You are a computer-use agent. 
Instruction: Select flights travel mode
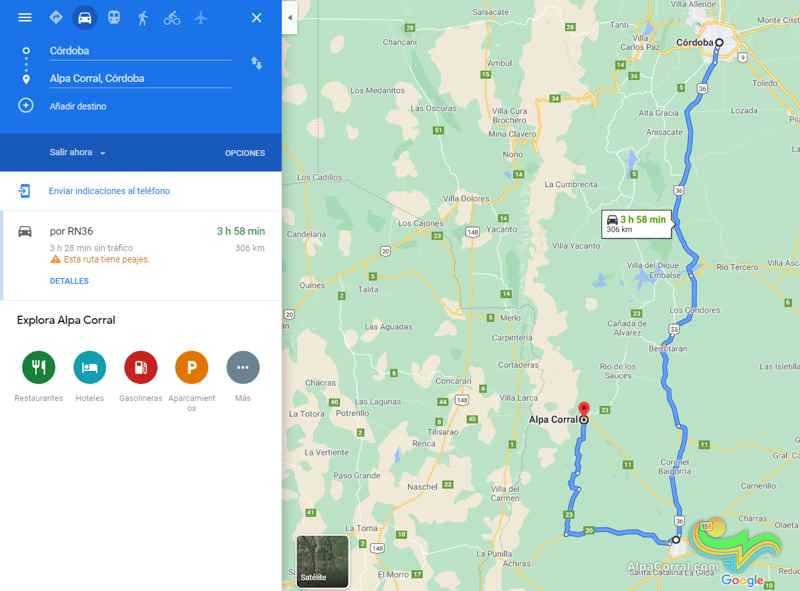201,18
